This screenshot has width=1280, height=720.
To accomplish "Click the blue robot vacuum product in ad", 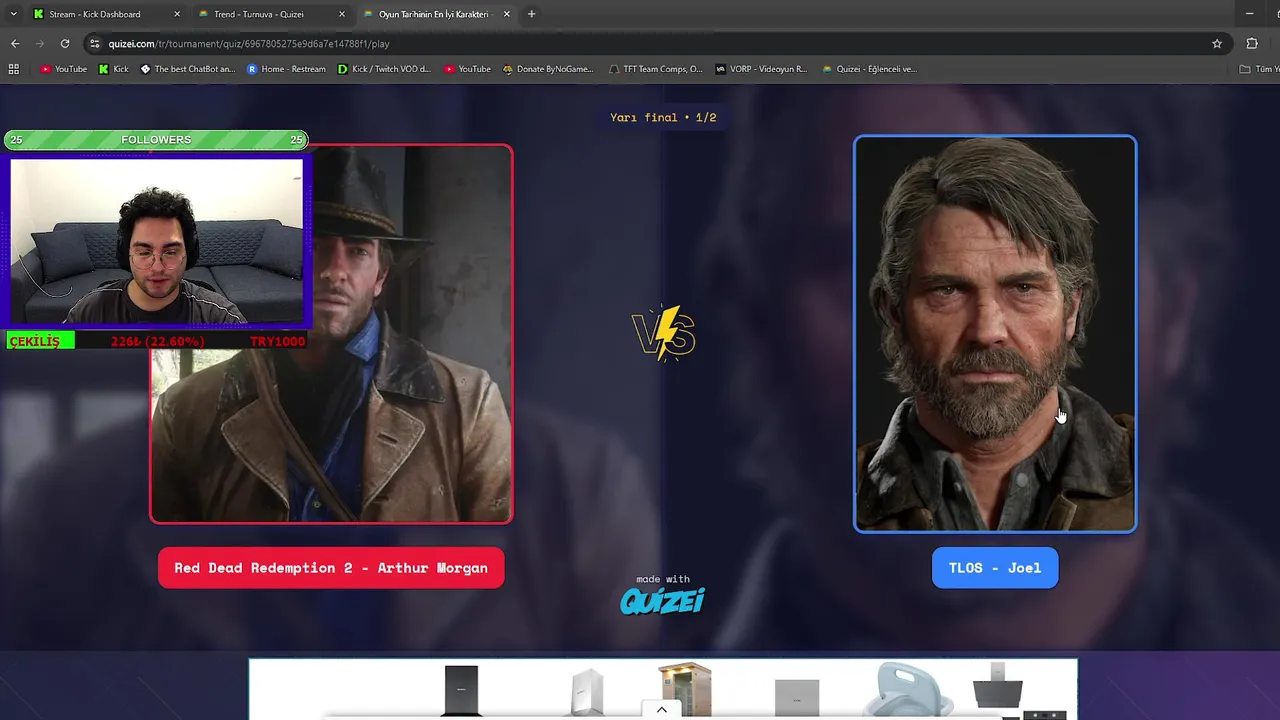I will 908,690.
